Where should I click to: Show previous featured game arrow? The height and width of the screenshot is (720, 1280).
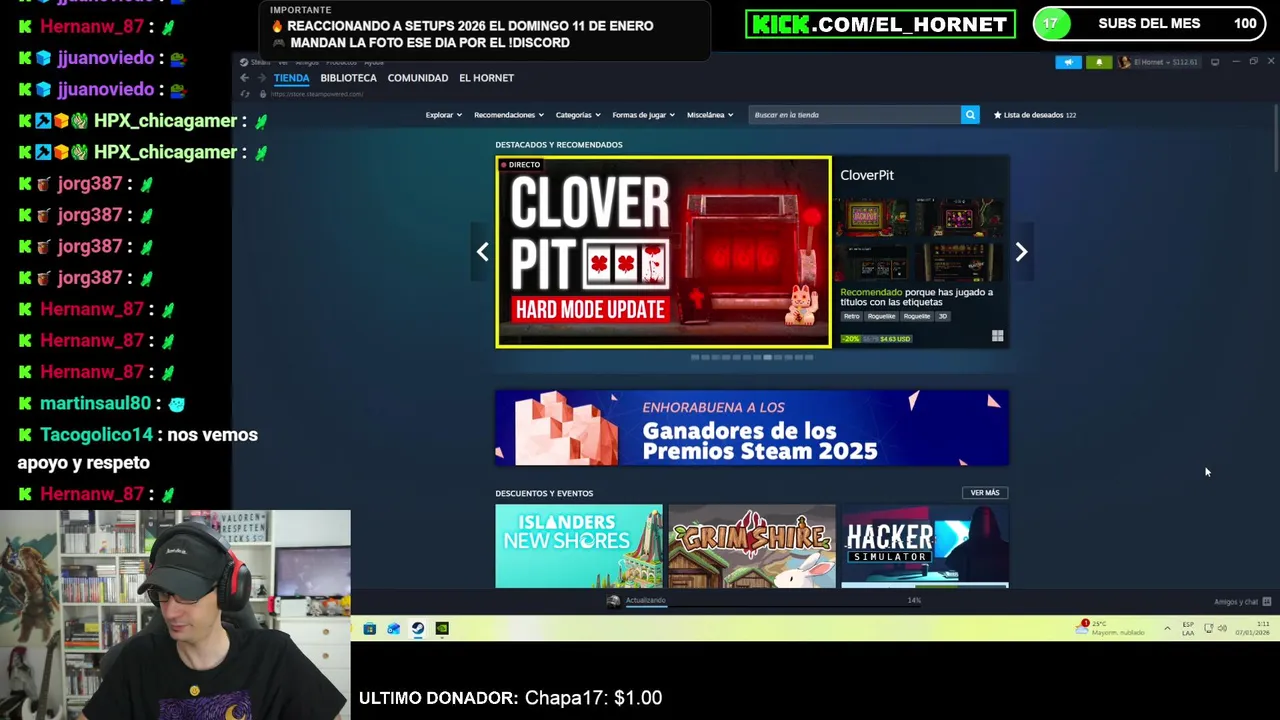point(482,252)
